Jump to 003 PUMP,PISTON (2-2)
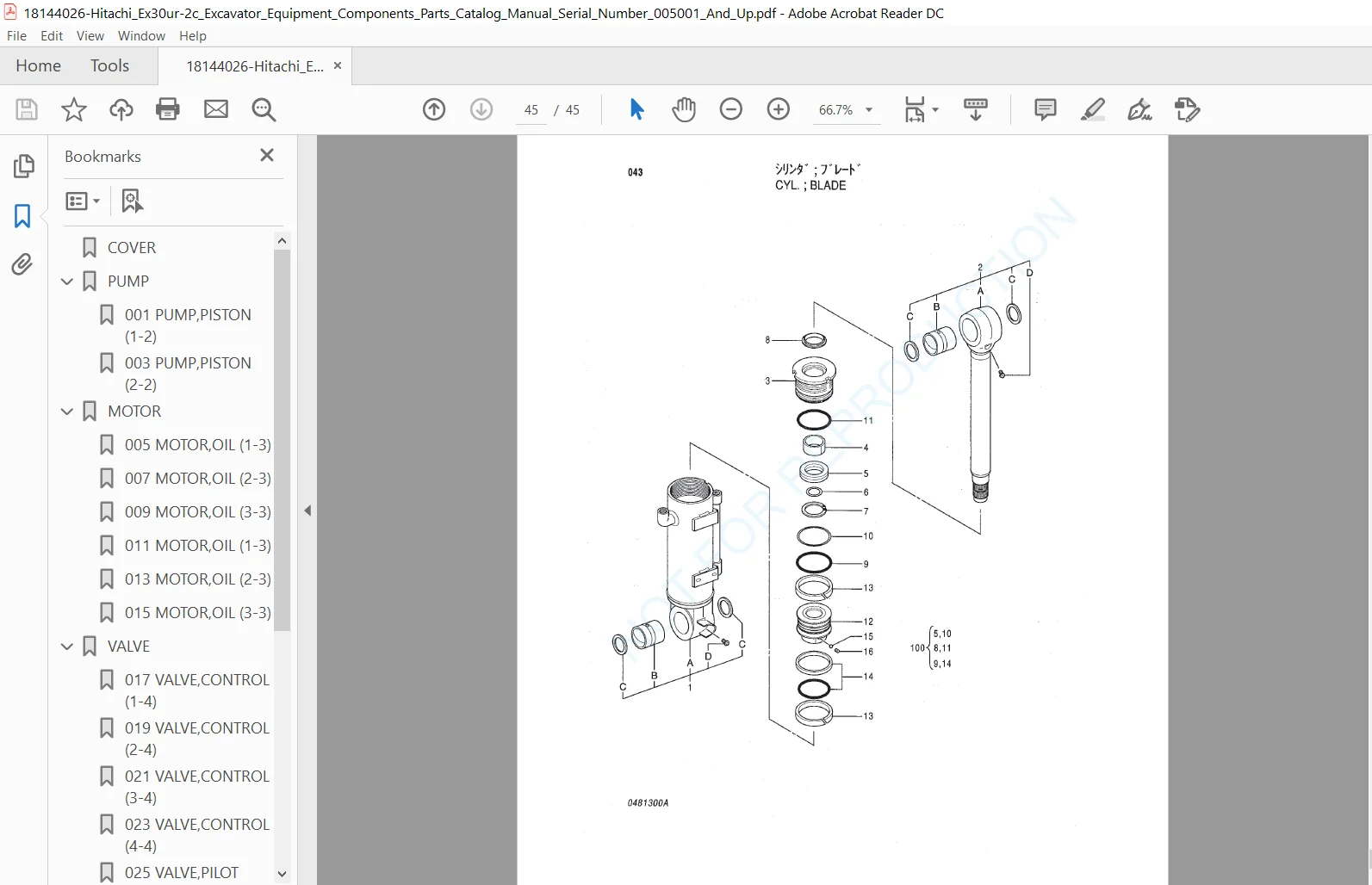The width and height of the screenshot is (1372, 885). coord(188,374)
